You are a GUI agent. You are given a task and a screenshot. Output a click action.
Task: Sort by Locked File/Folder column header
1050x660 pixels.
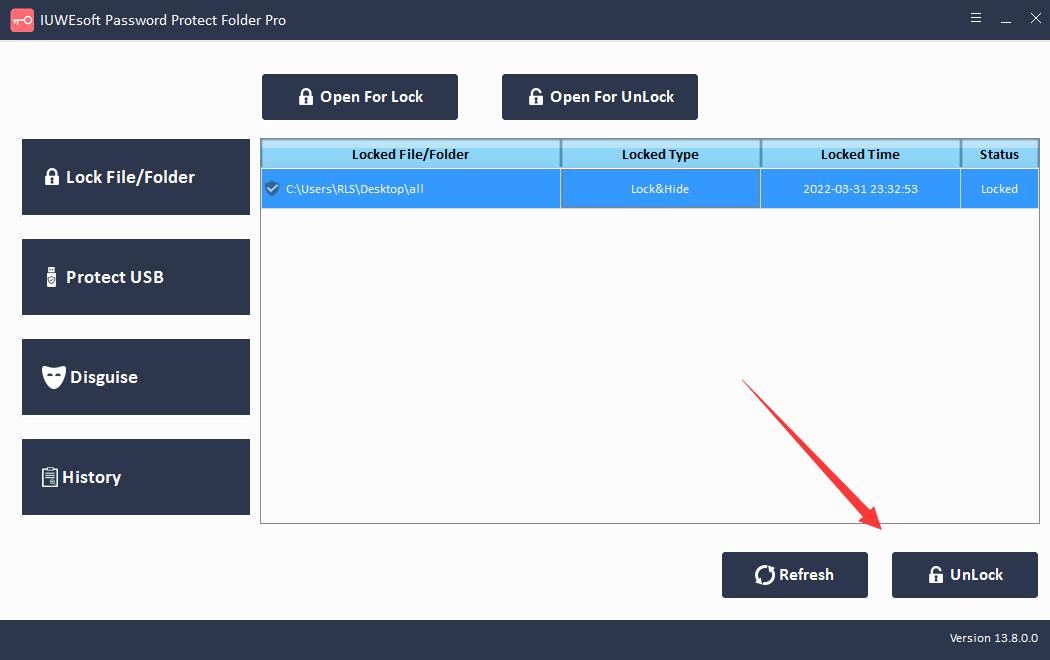coord(410,155)
